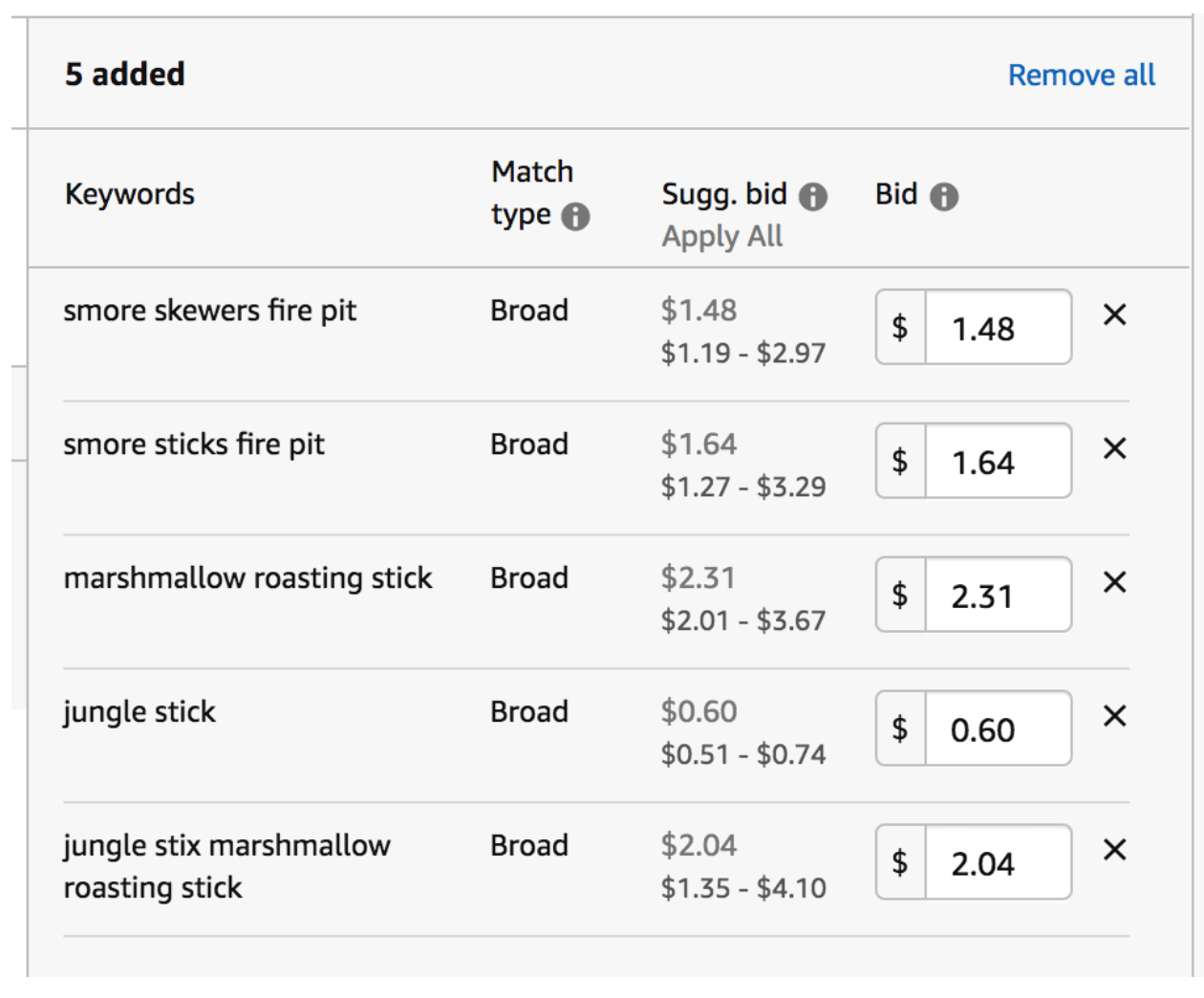Click the $1.64 suggested bid amount
The width and height of the screenshot is (1204, 998).
pos(699,445)
